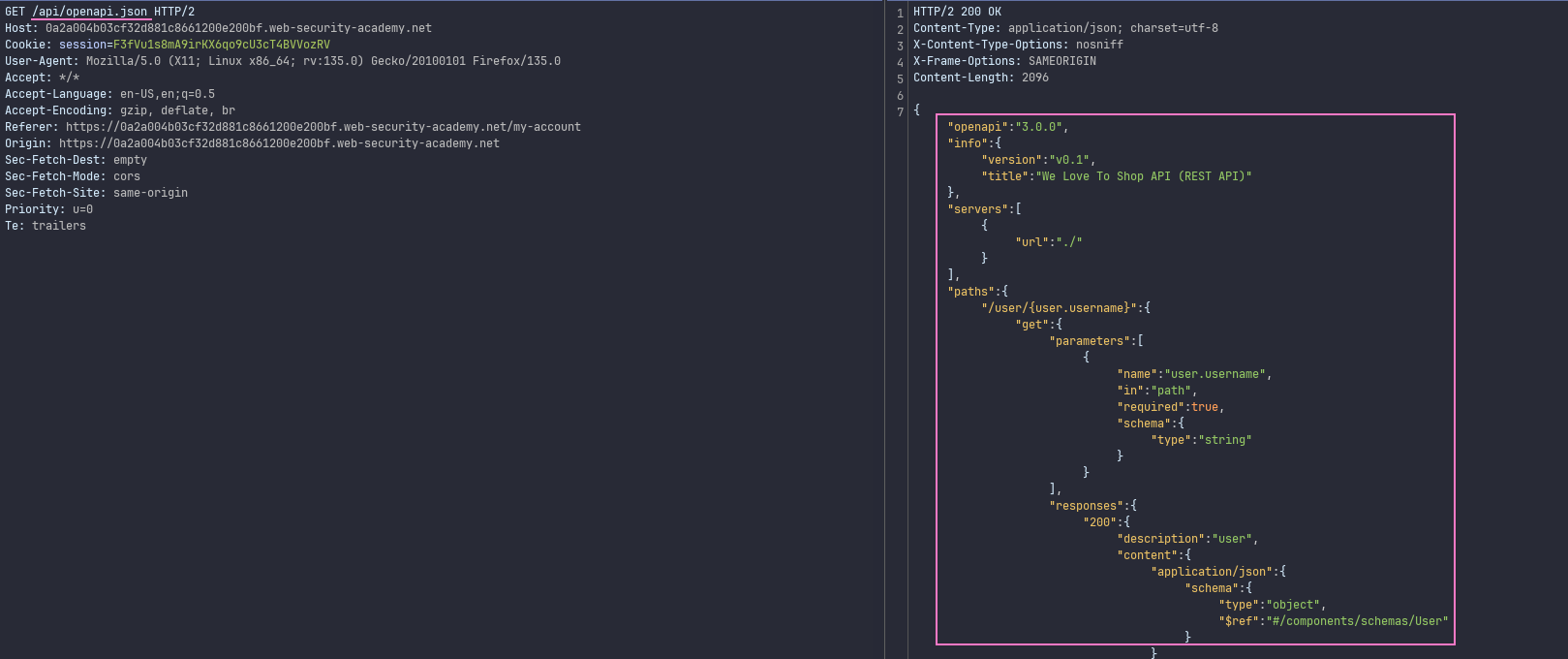
Task: Click line number 1 in response gutter
Action: click(x=900, y=13)
